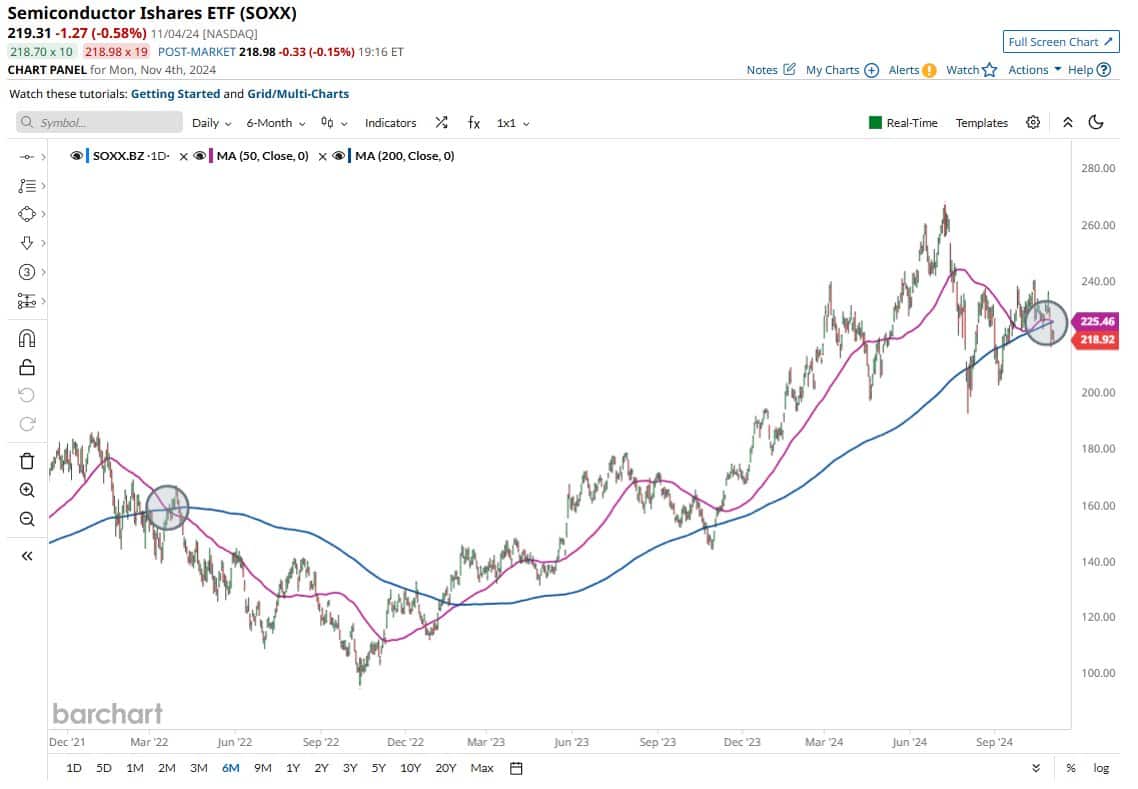1138x789 pixels.
Task: Click the compare symbols arrows icon
Action: (441, 122)
